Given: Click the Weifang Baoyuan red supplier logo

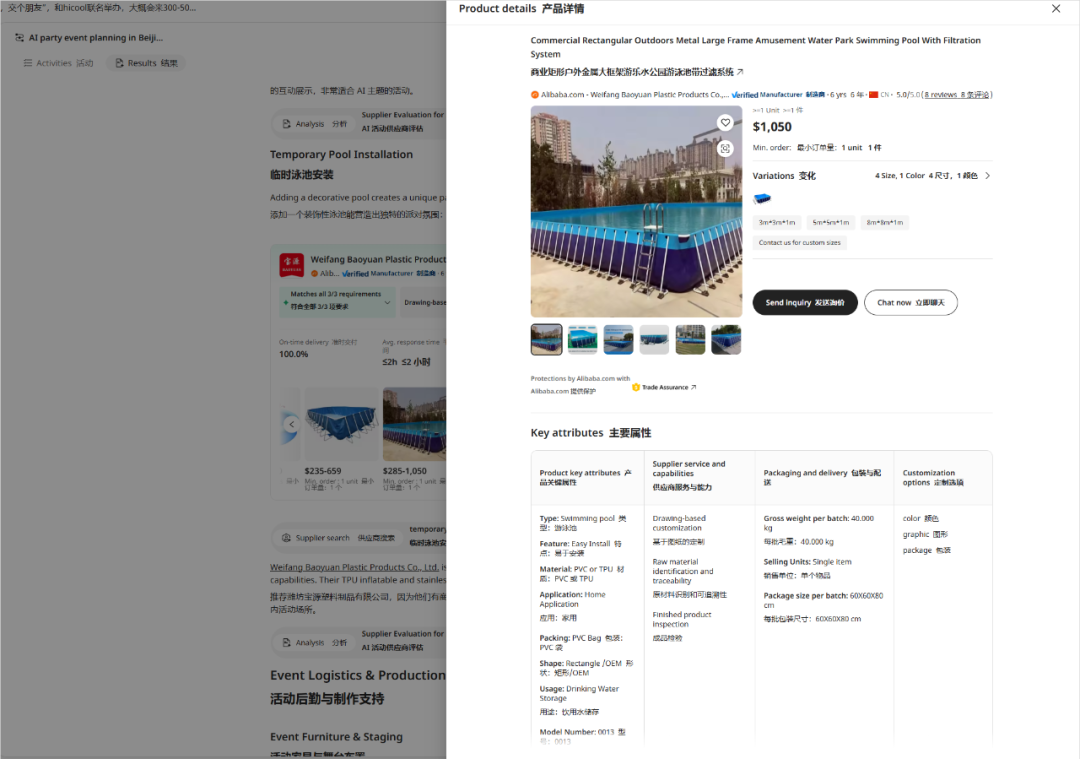Looking at the screenshot, I should click(291, 265).
